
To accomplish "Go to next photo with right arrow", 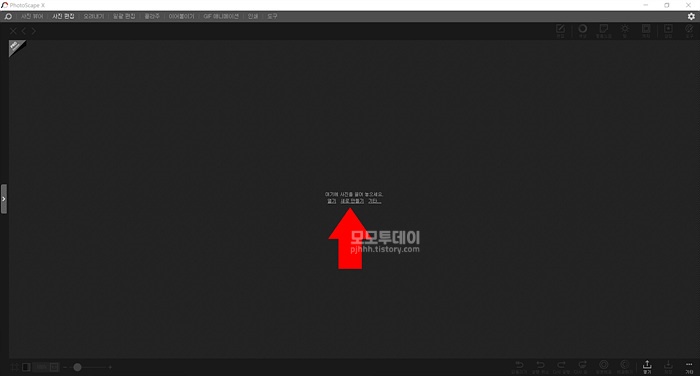I will click(33, 31).
